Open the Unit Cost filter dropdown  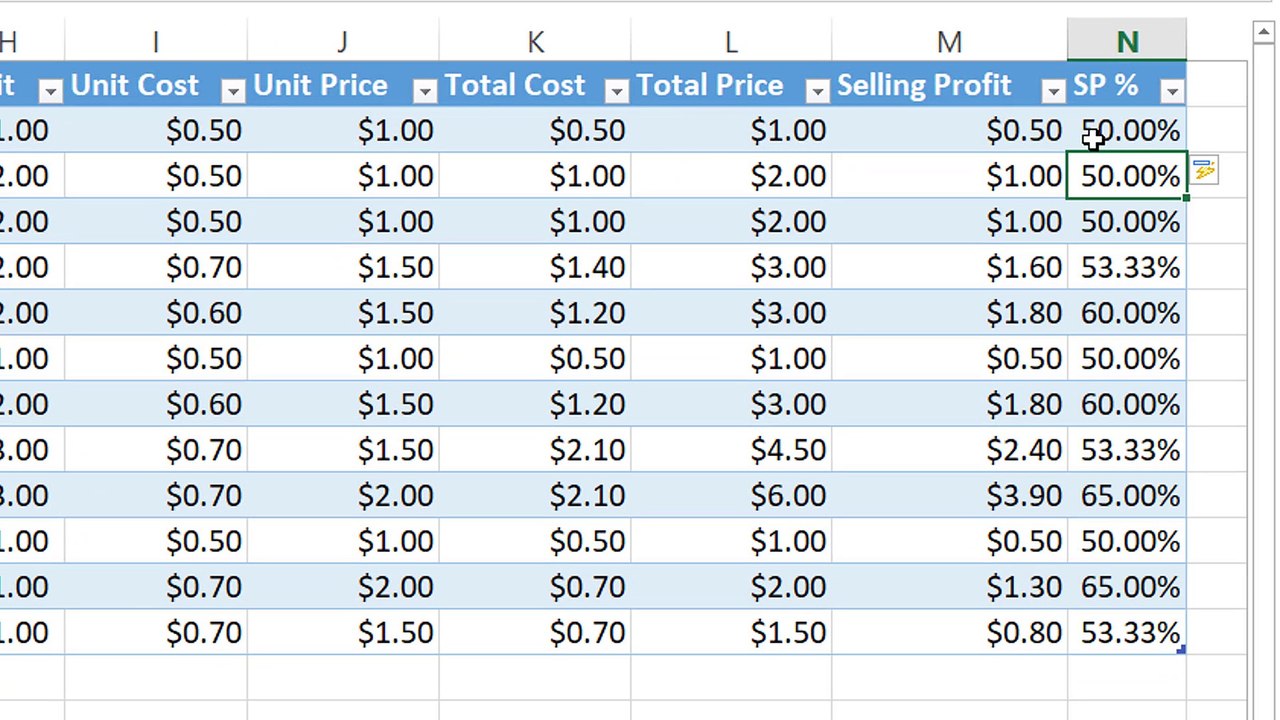tap(232, 91)
